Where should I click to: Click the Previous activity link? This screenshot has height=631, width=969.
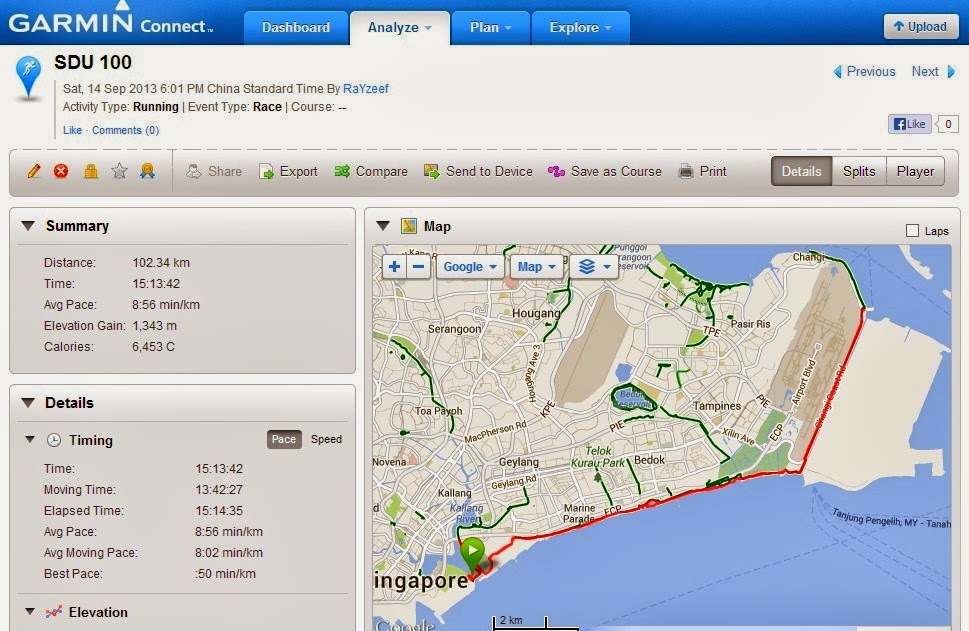[871, 72]
